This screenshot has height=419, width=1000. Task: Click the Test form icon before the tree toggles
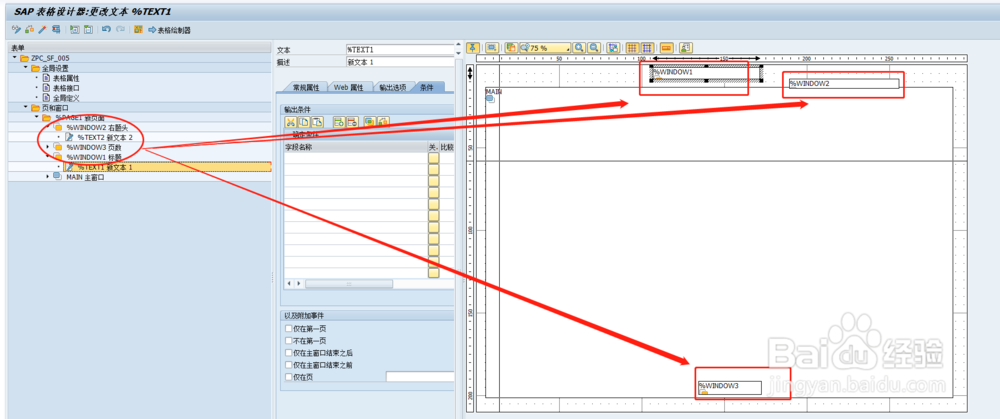[56, 29]
